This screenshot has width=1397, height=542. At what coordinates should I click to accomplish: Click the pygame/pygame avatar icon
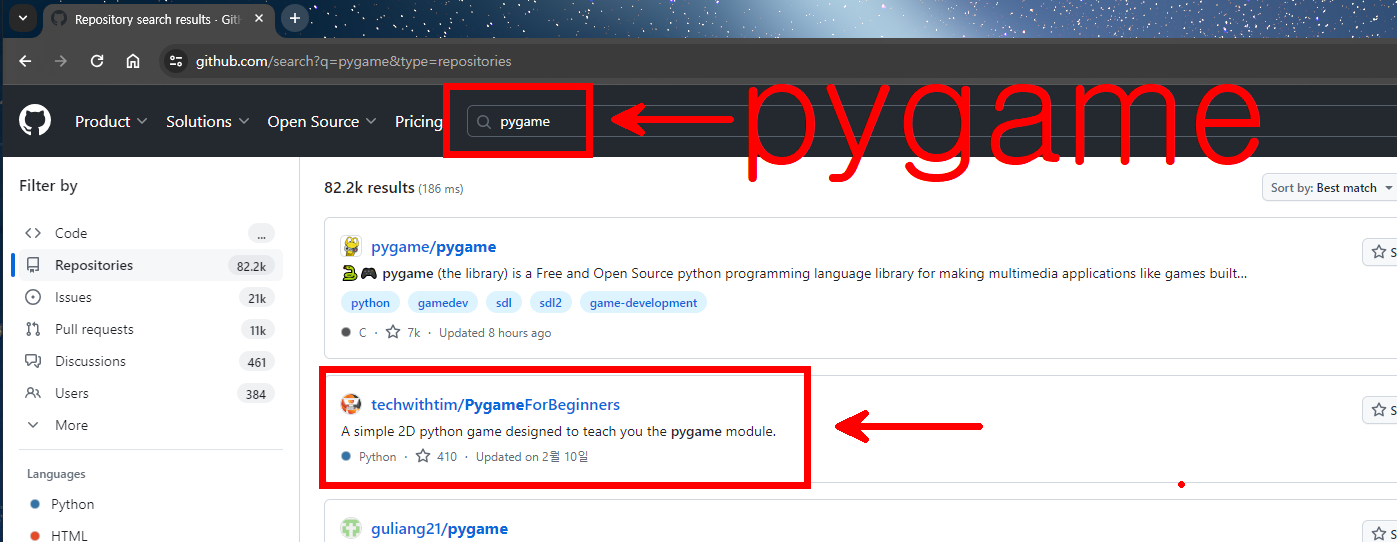[x=351, y=247]
